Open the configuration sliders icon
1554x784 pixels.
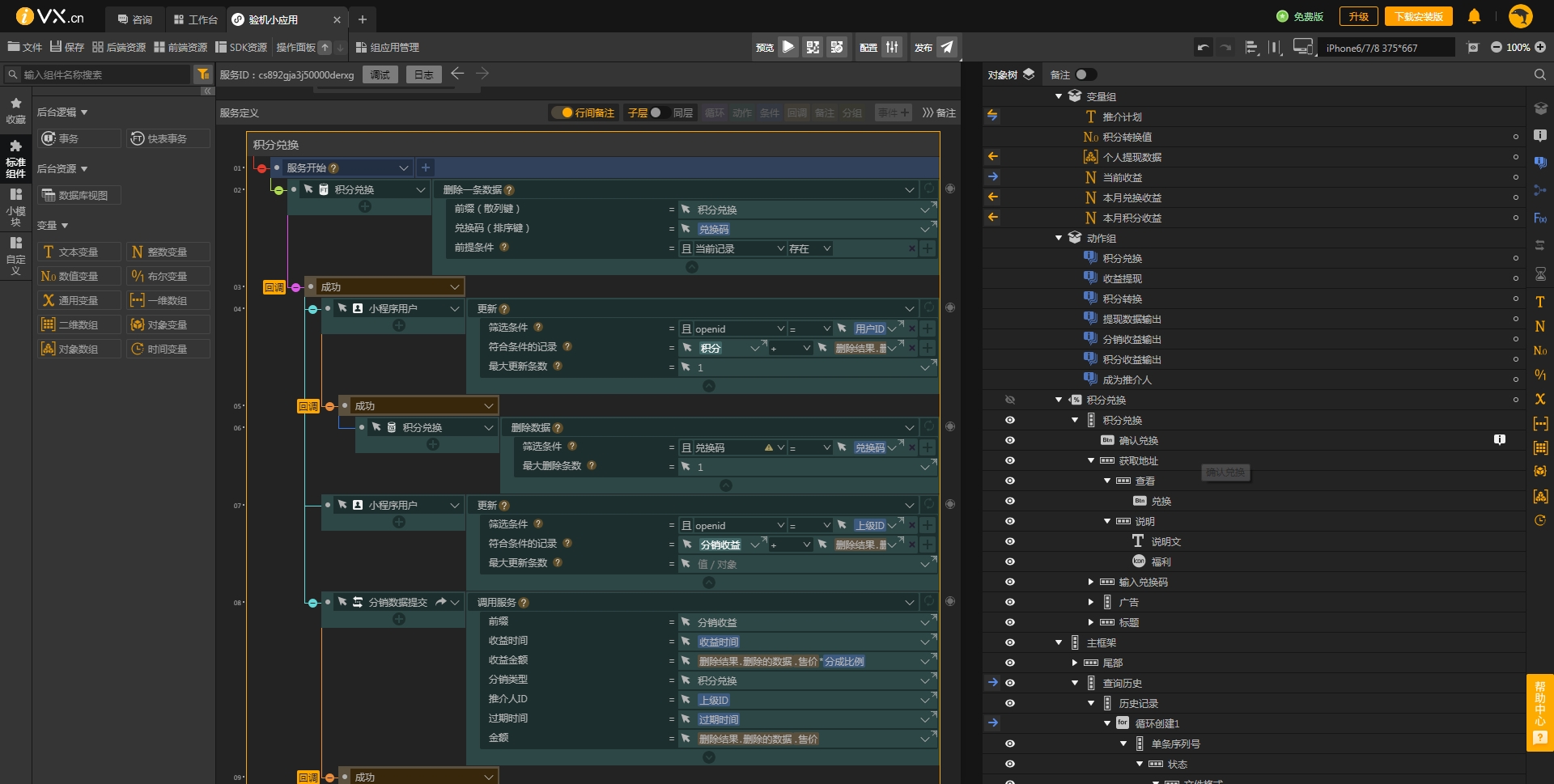pos(892,47)
